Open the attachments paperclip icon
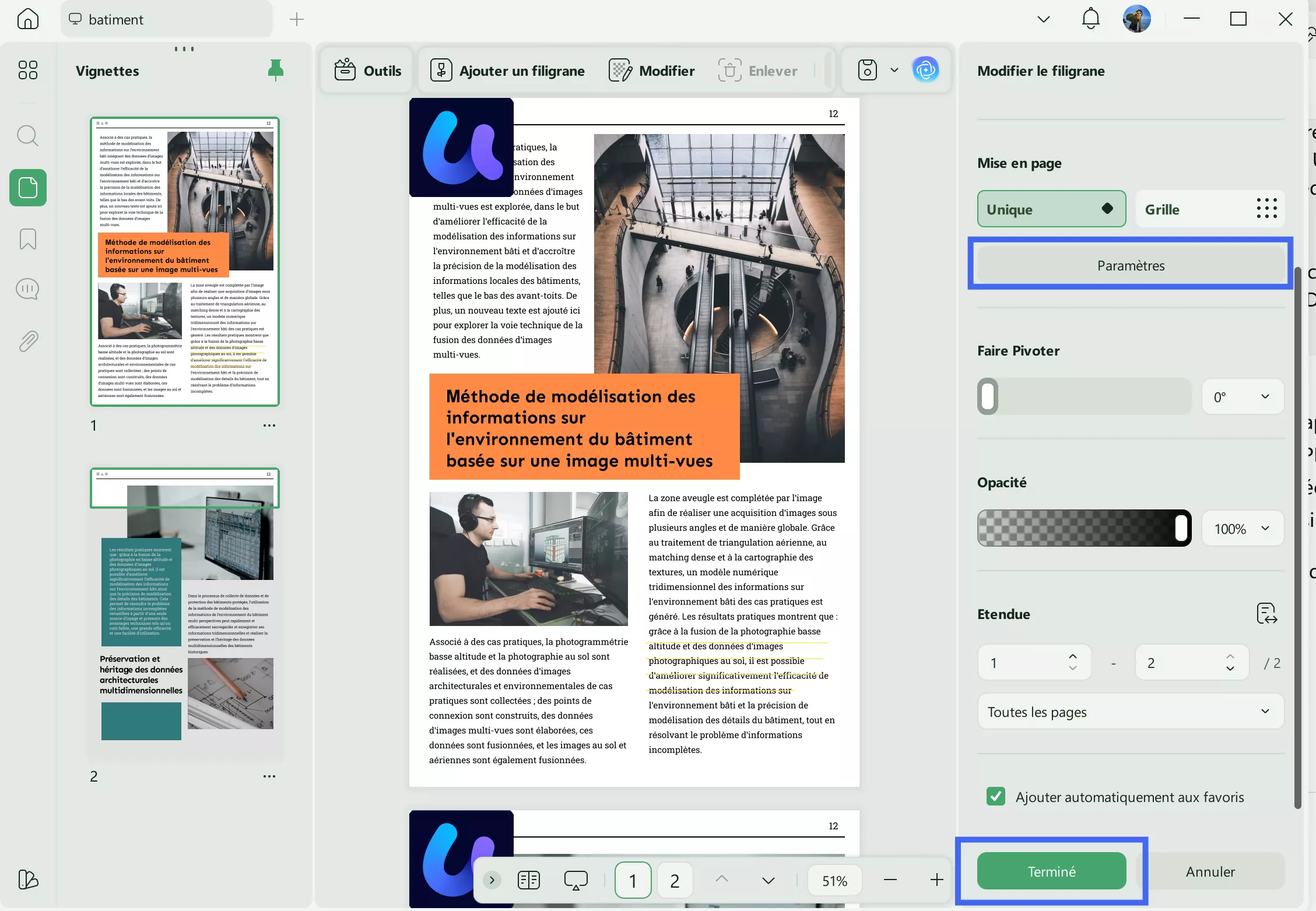 (27, 341)
